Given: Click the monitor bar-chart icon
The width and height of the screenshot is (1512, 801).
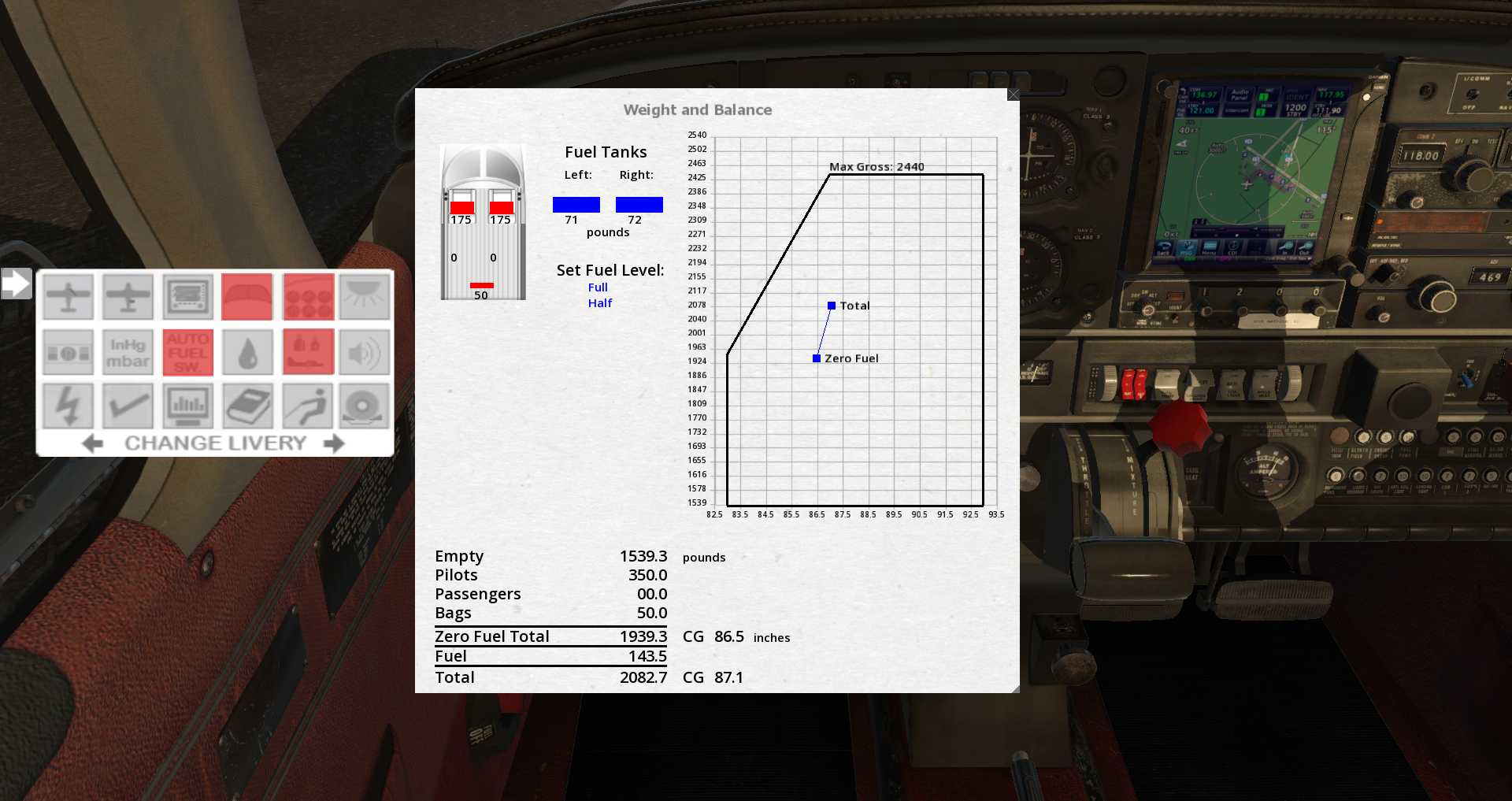Looking at the screenshot, I should coord(188,406).
